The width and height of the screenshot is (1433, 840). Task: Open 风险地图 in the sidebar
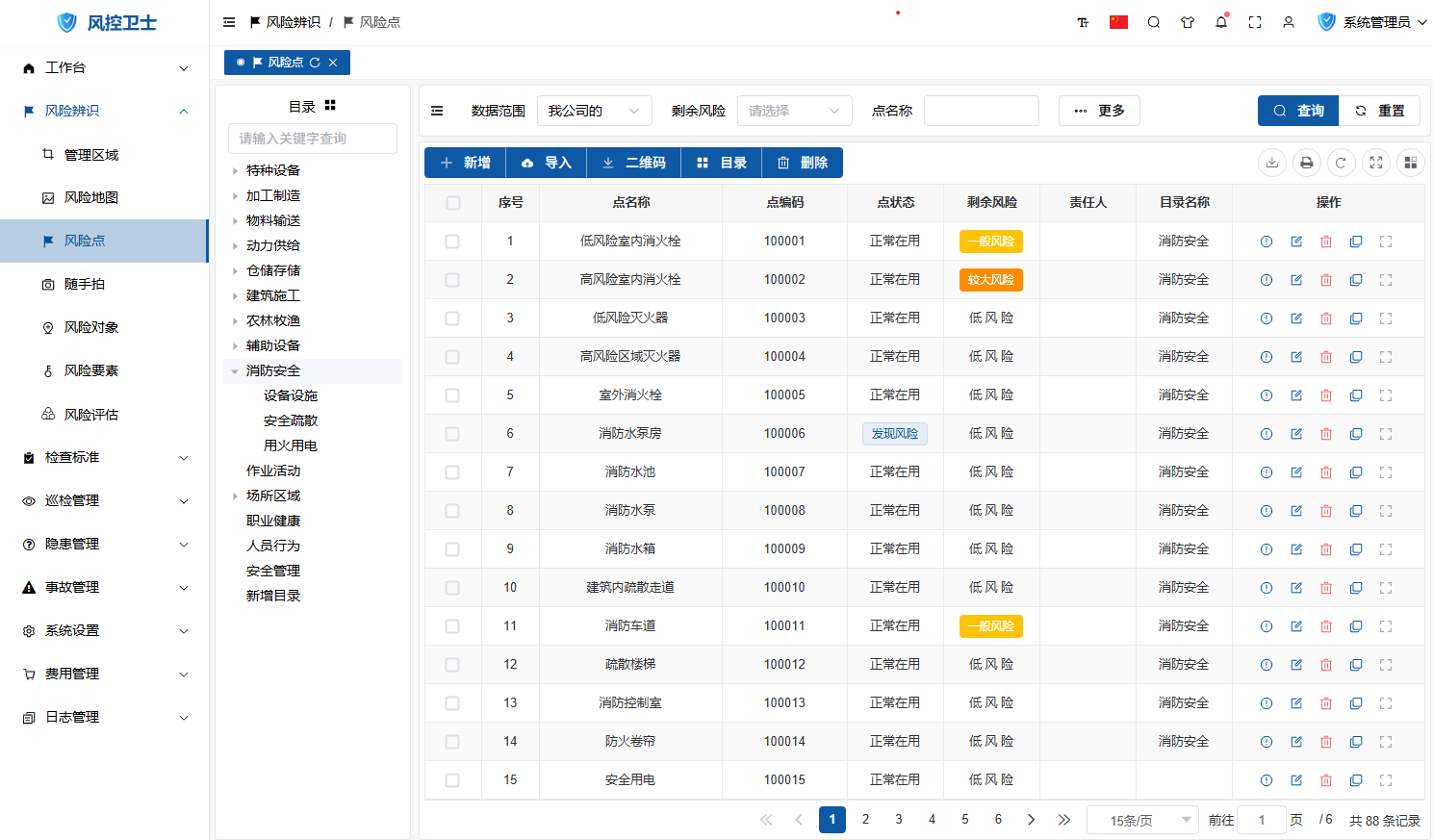click(104, 197)
